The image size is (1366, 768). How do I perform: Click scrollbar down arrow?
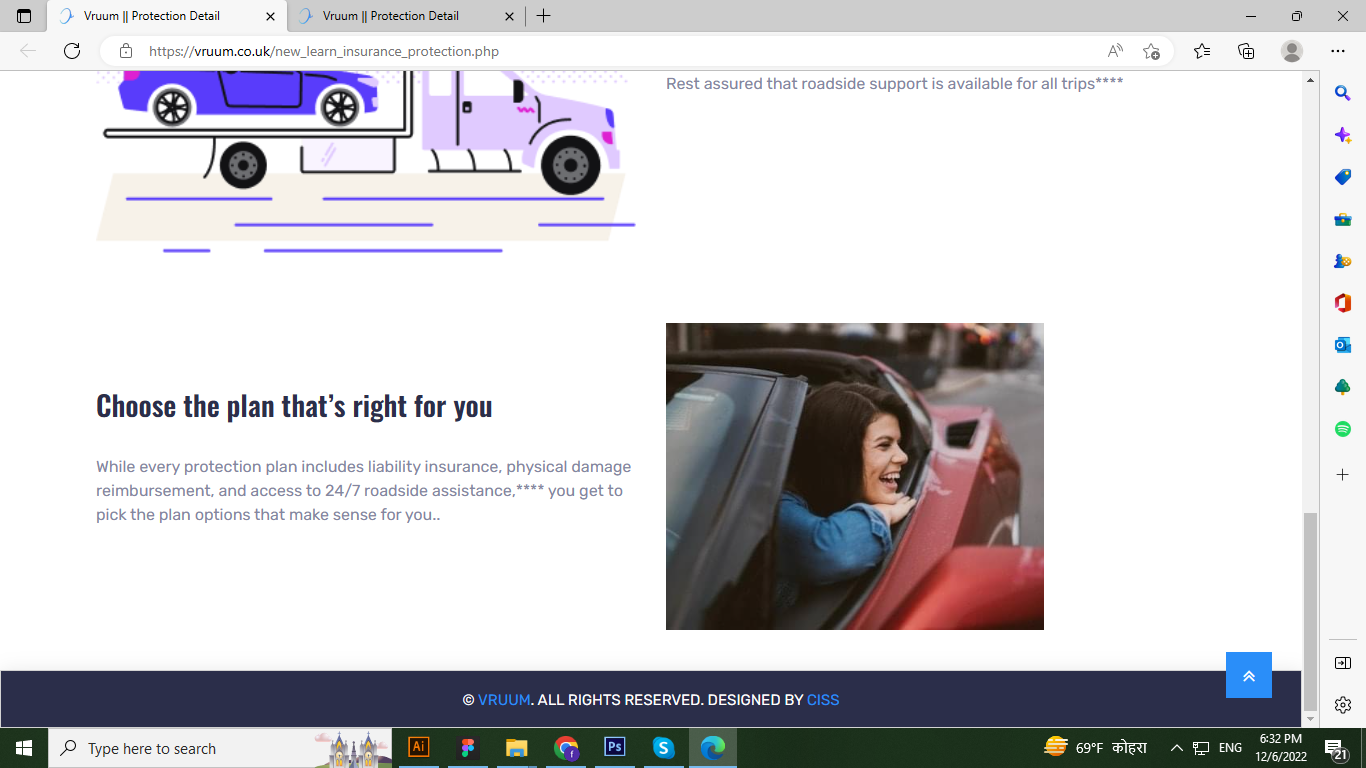coord(1310,719)
